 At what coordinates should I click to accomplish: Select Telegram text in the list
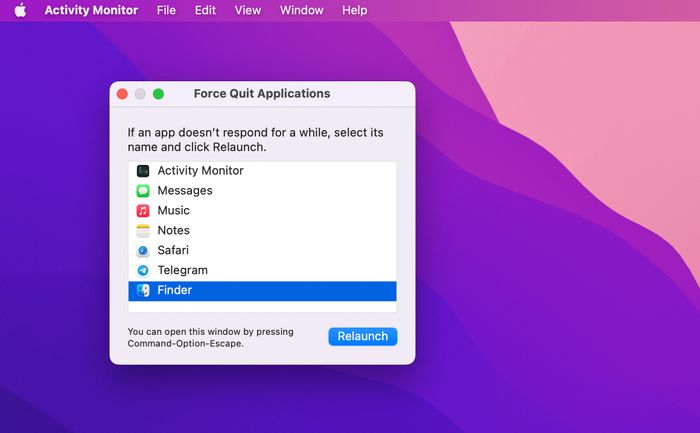(183, 271)
